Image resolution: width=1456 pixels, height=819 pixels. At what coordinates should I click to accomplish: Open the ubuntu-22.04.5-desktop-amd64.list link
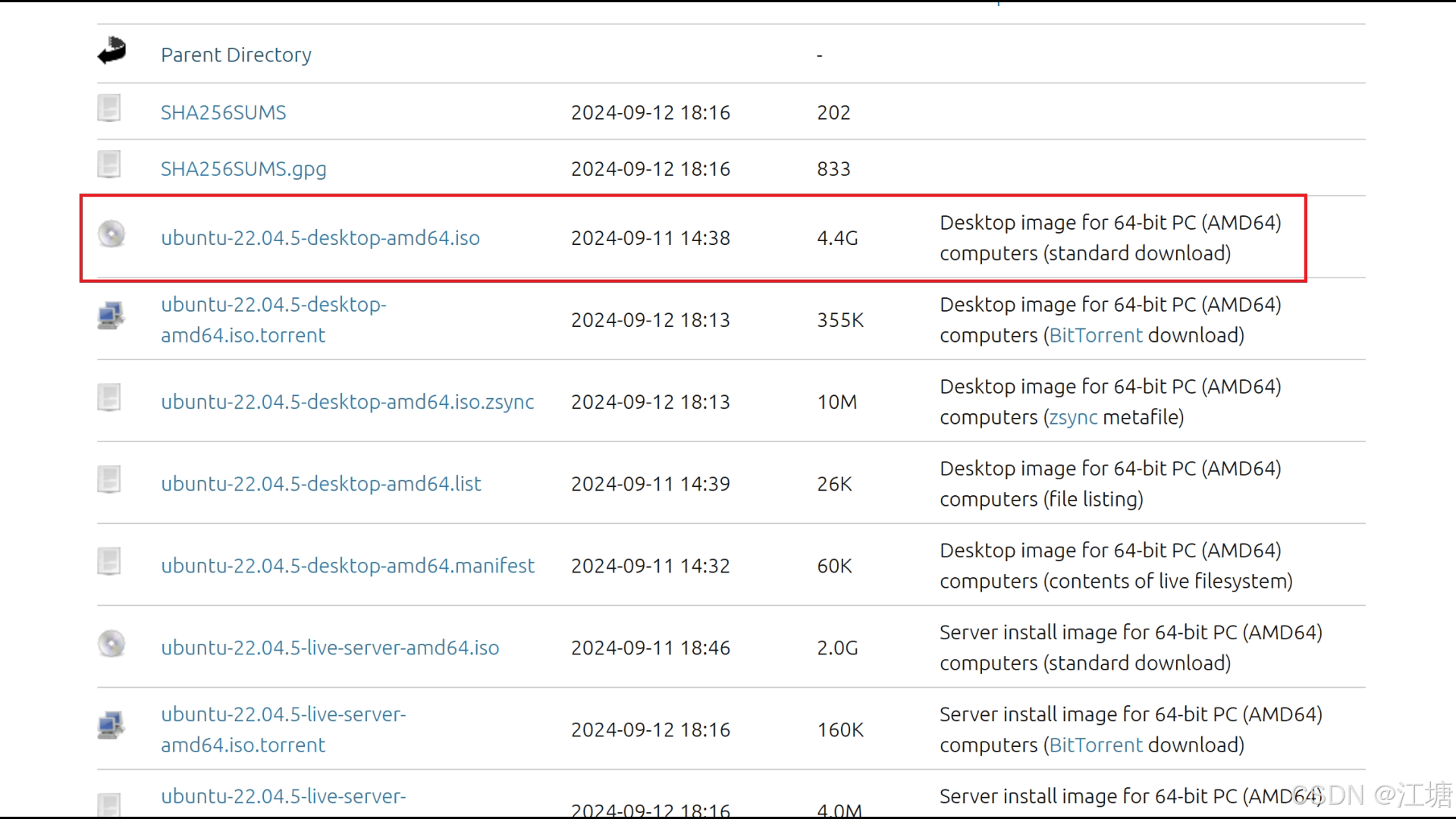coord(321,484)
